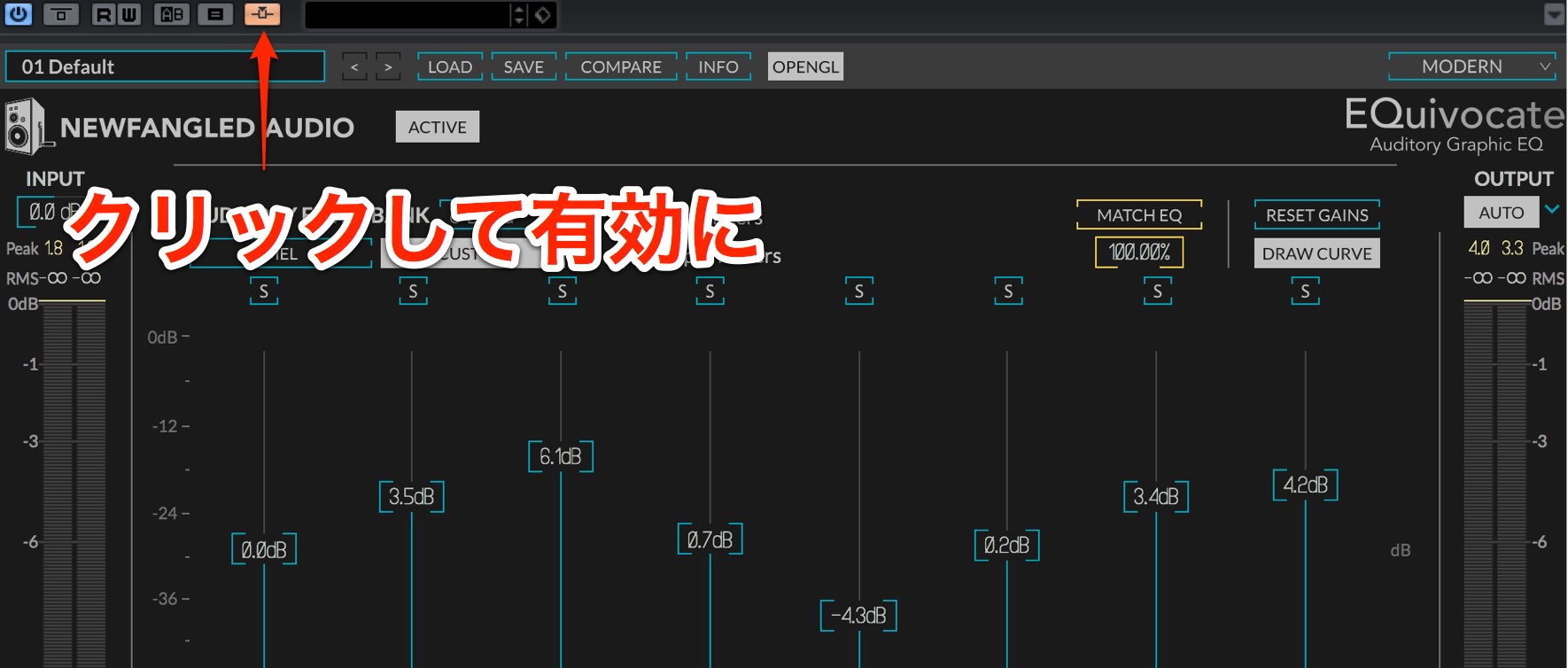Click the output Peak 4.0 reading

(1479, 248)
